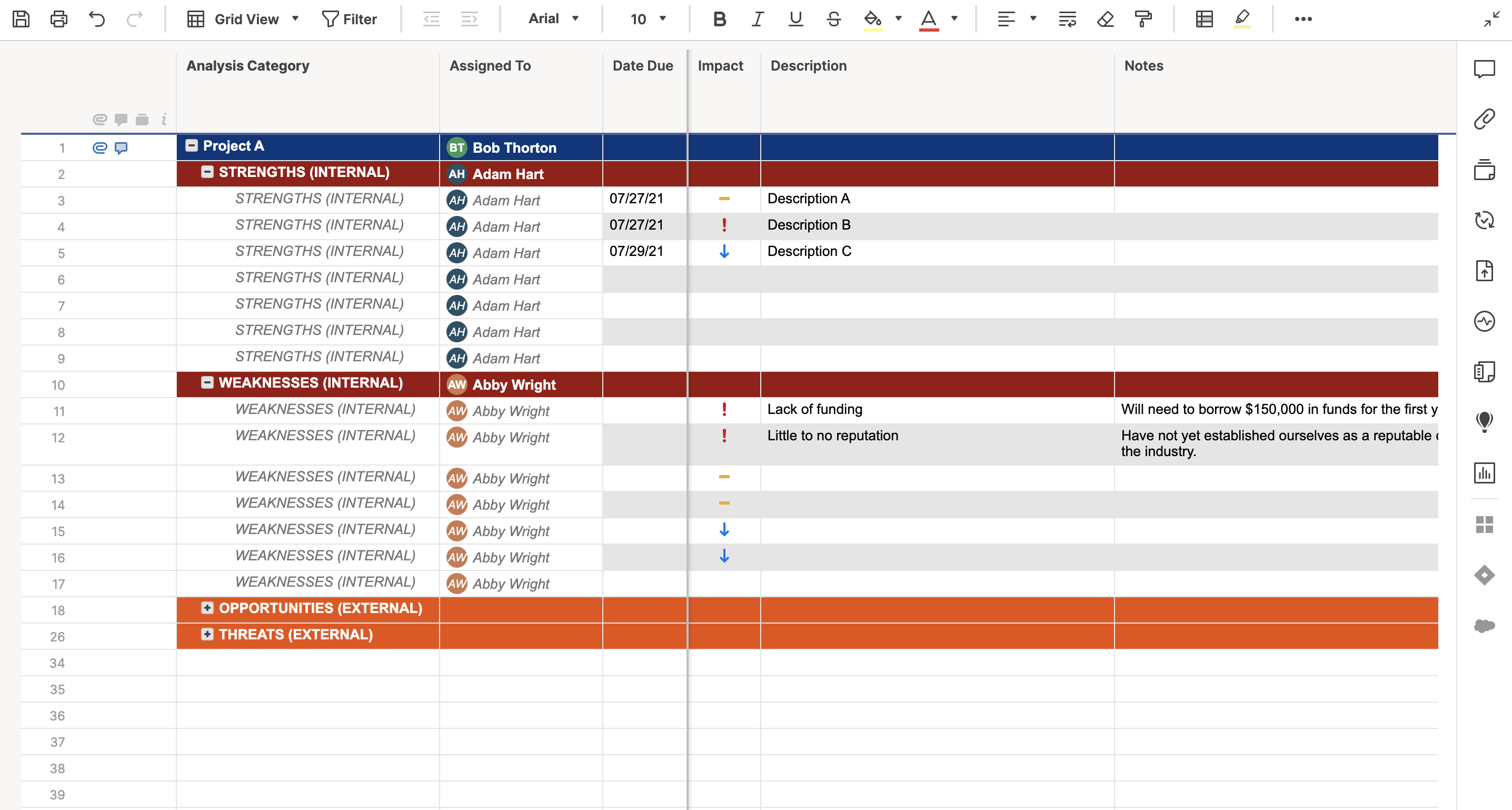Open Attachments panel paperclip icon
This screenshot has height=810, width=1512.
point(1484,119)
